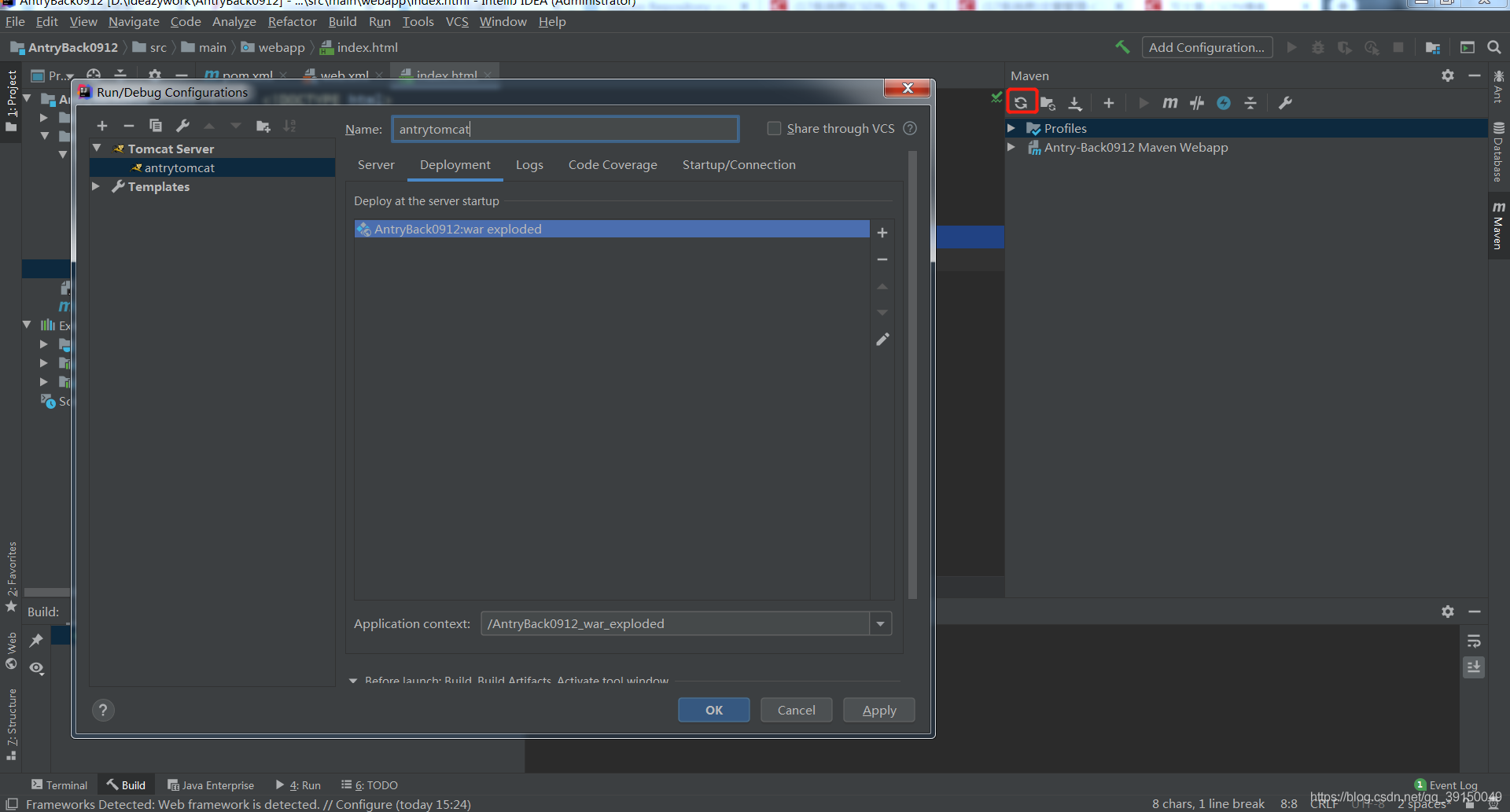Expand Templates tree node
Viewport: 1510px width, 812px height.
[96, 186]
